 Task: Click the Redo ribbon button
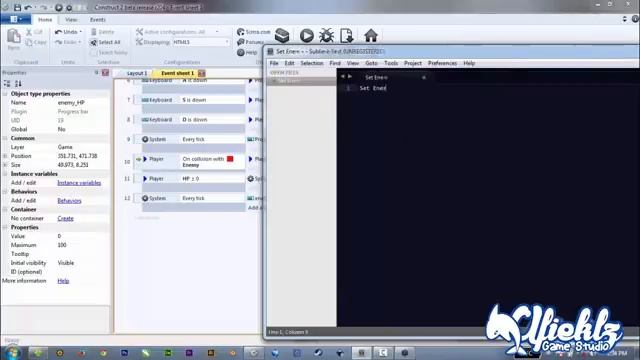click(68, 42)
